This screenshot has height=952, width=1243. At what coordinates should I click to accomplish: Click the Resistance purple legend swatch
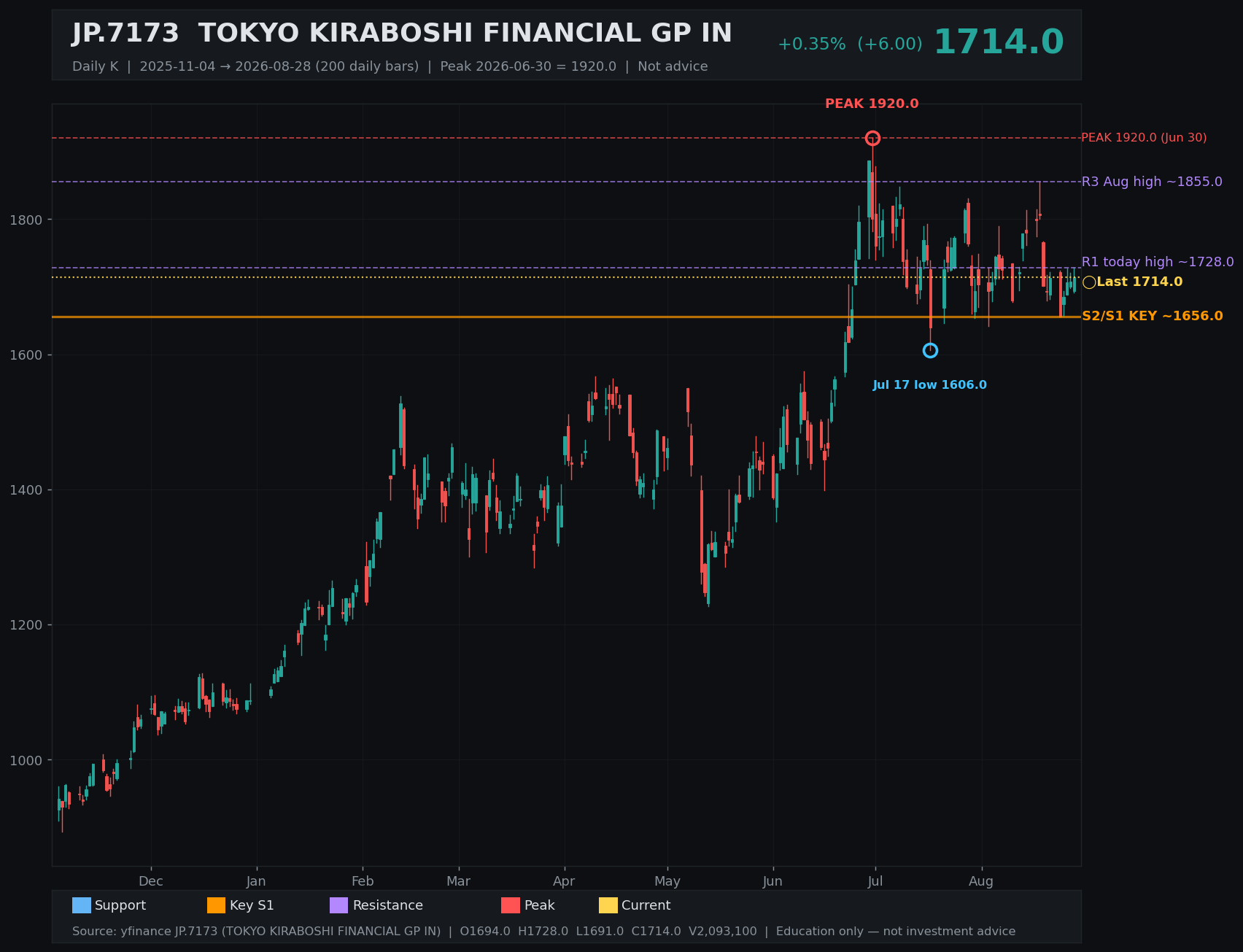339,905
